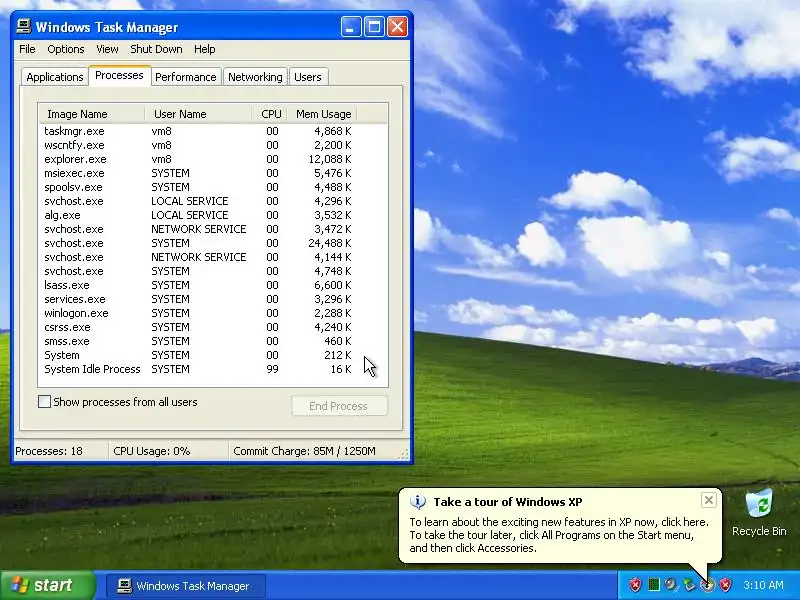The width and height of the screenshot is (800, 600).
Task: Open the File menu
Action: pyautogui.click(x=27, y=49)
